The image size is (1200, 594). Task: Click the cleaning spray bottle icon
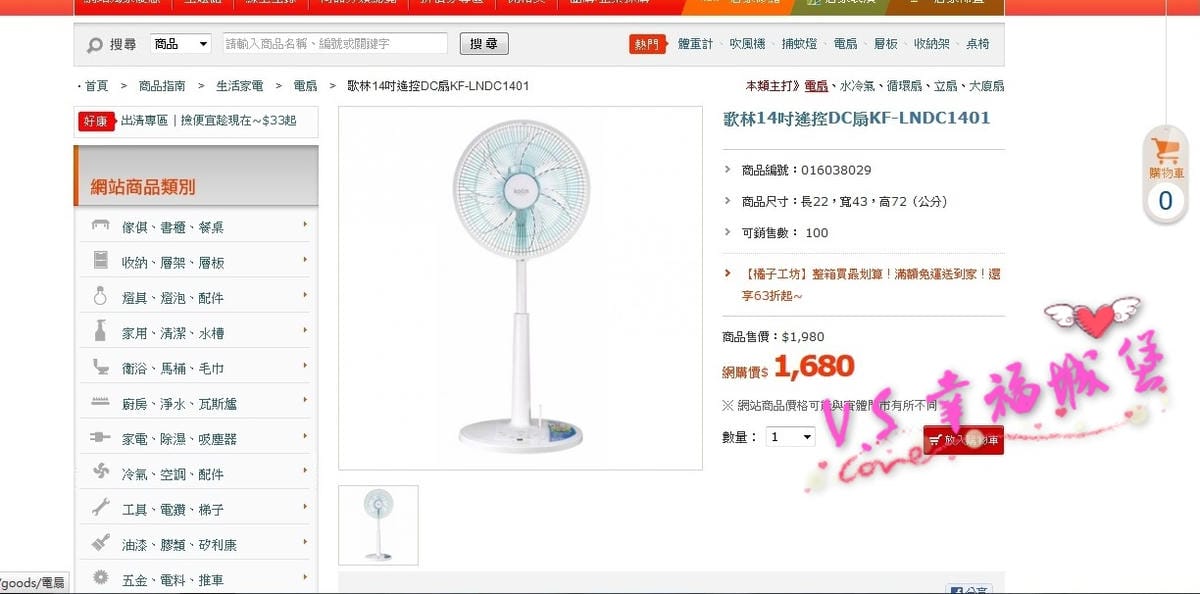tap(100, 332)
